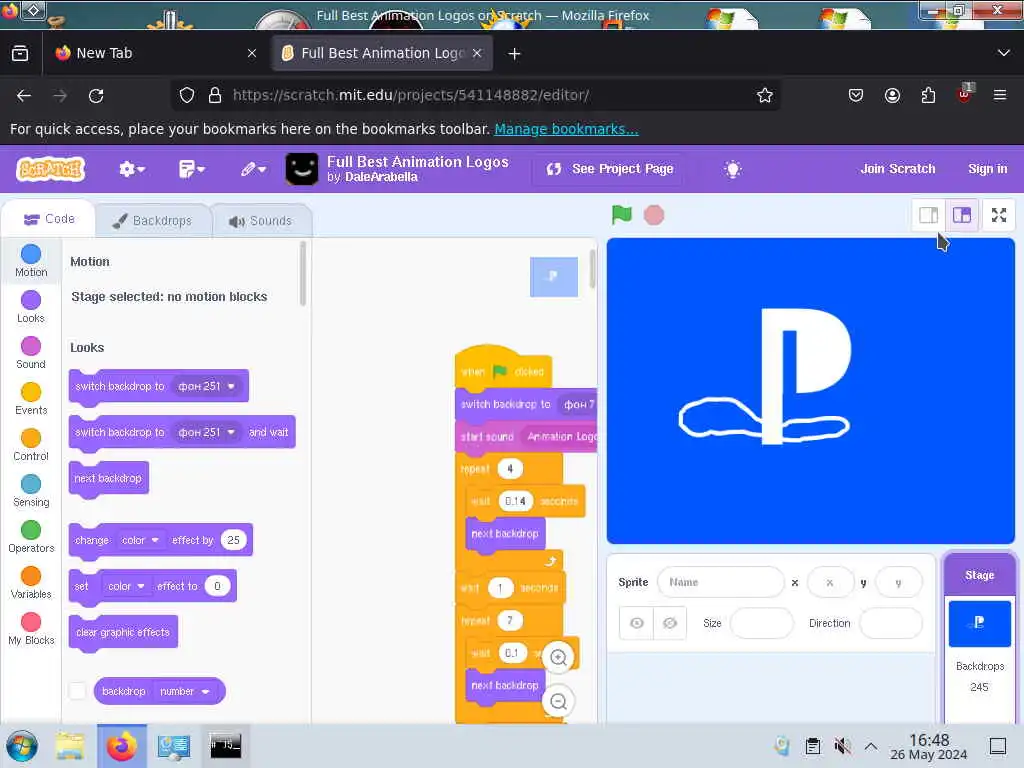
Task: Select the Stage backdrop thumbnail
Action: (x=979, y=624)
